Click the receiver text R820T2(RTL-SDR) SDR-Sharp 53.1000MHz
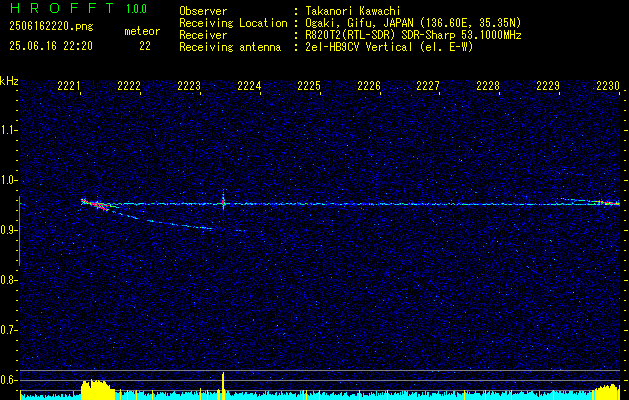The height and width of the screenshot is (400, 629). 413,35
